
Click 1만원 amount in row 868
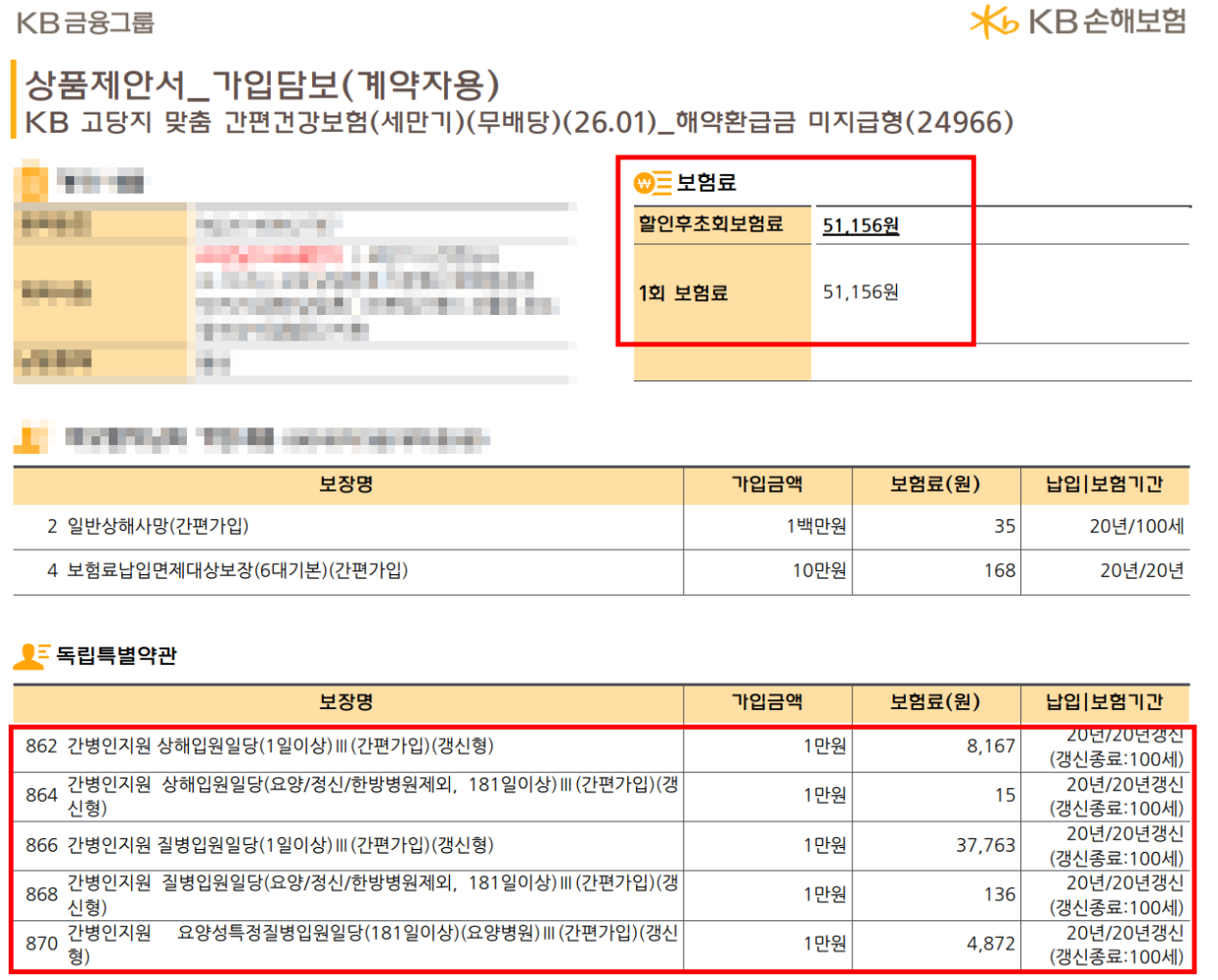click(x=824, y=895)
